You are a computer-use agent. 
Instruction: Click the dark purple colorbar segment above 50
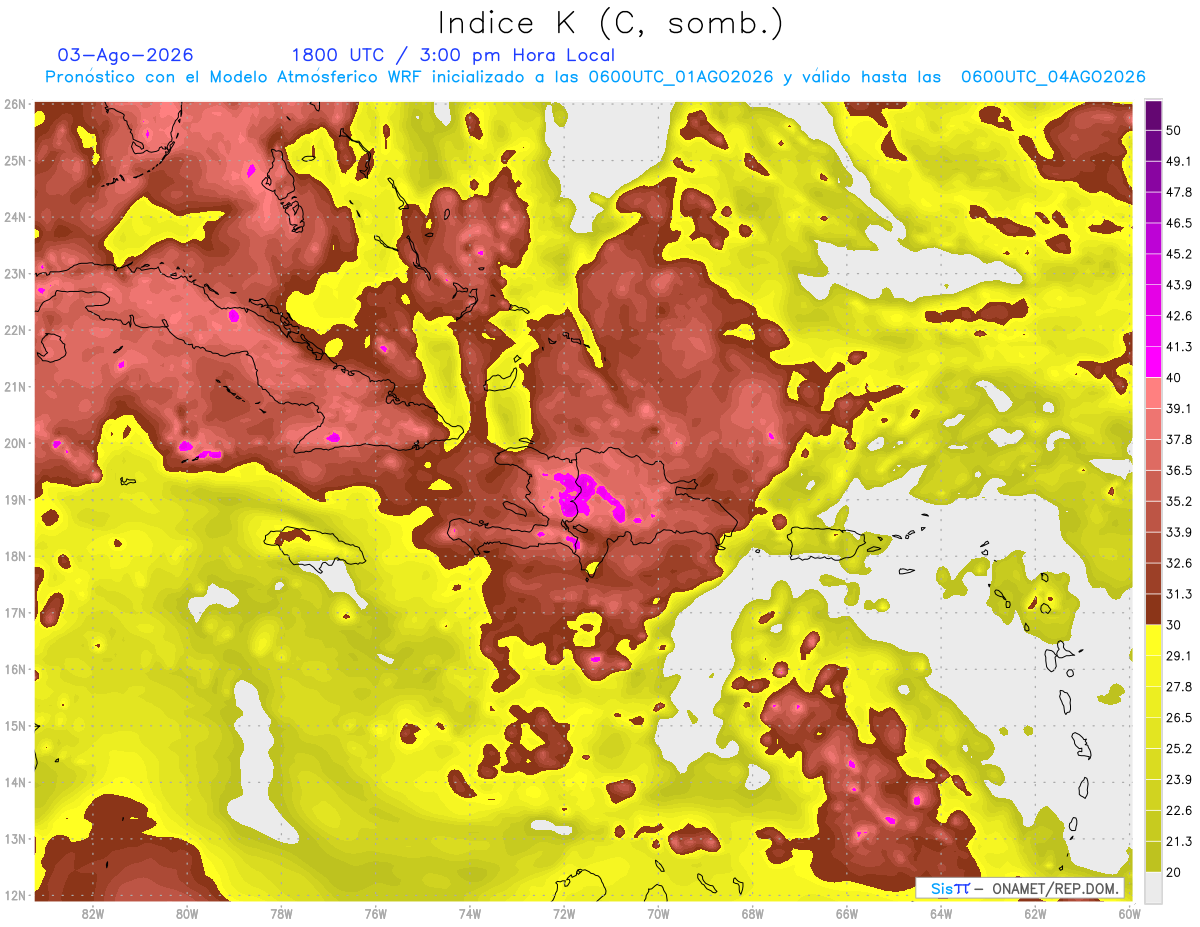click(1153, 117)
